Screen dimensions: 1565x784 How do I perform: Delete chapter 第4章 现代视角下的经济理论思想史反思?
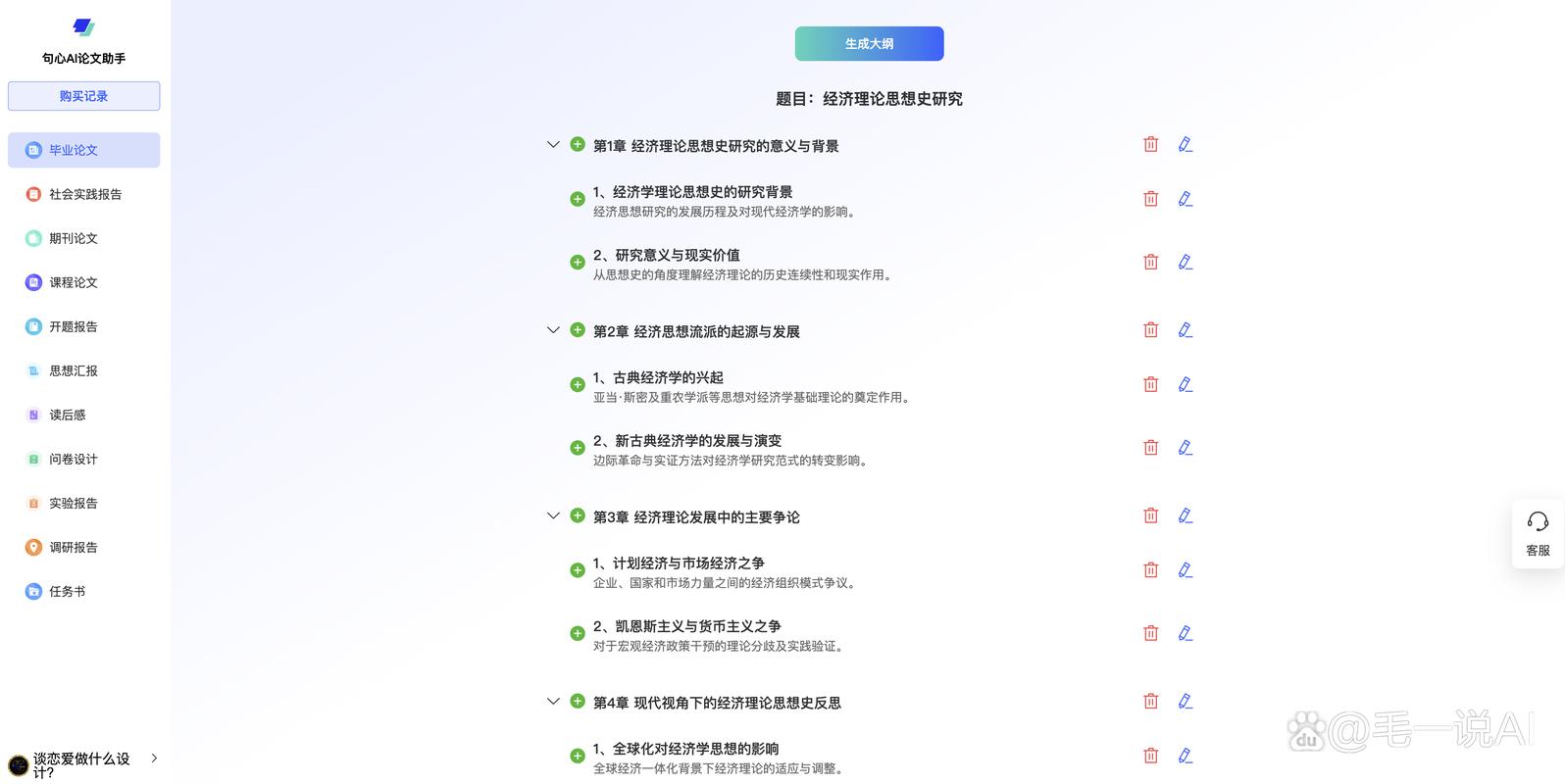point(1151,702)
